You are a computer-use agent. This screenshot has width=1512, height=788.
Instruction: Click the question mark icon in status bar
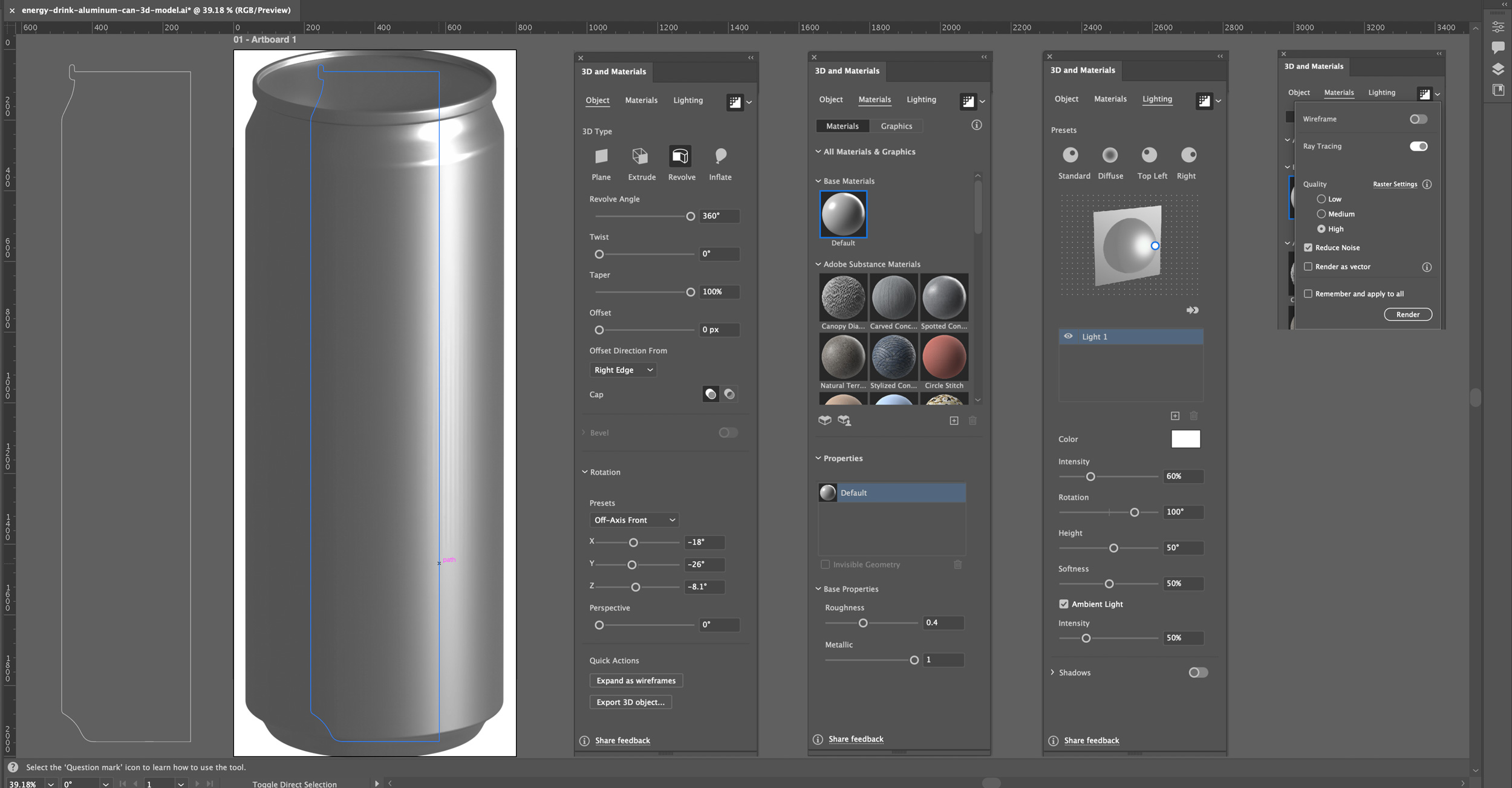pos(13,767)
